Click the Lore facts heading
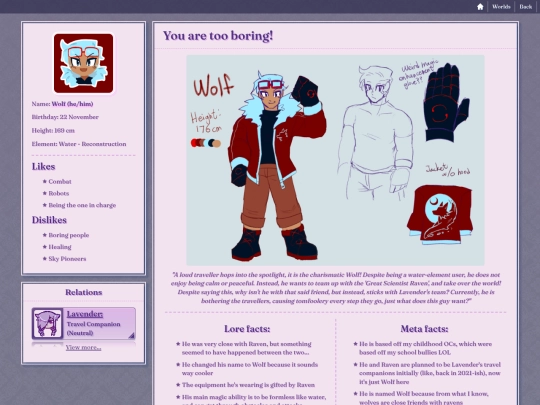This screenshot has width=540, height=405. pos(247,329)
